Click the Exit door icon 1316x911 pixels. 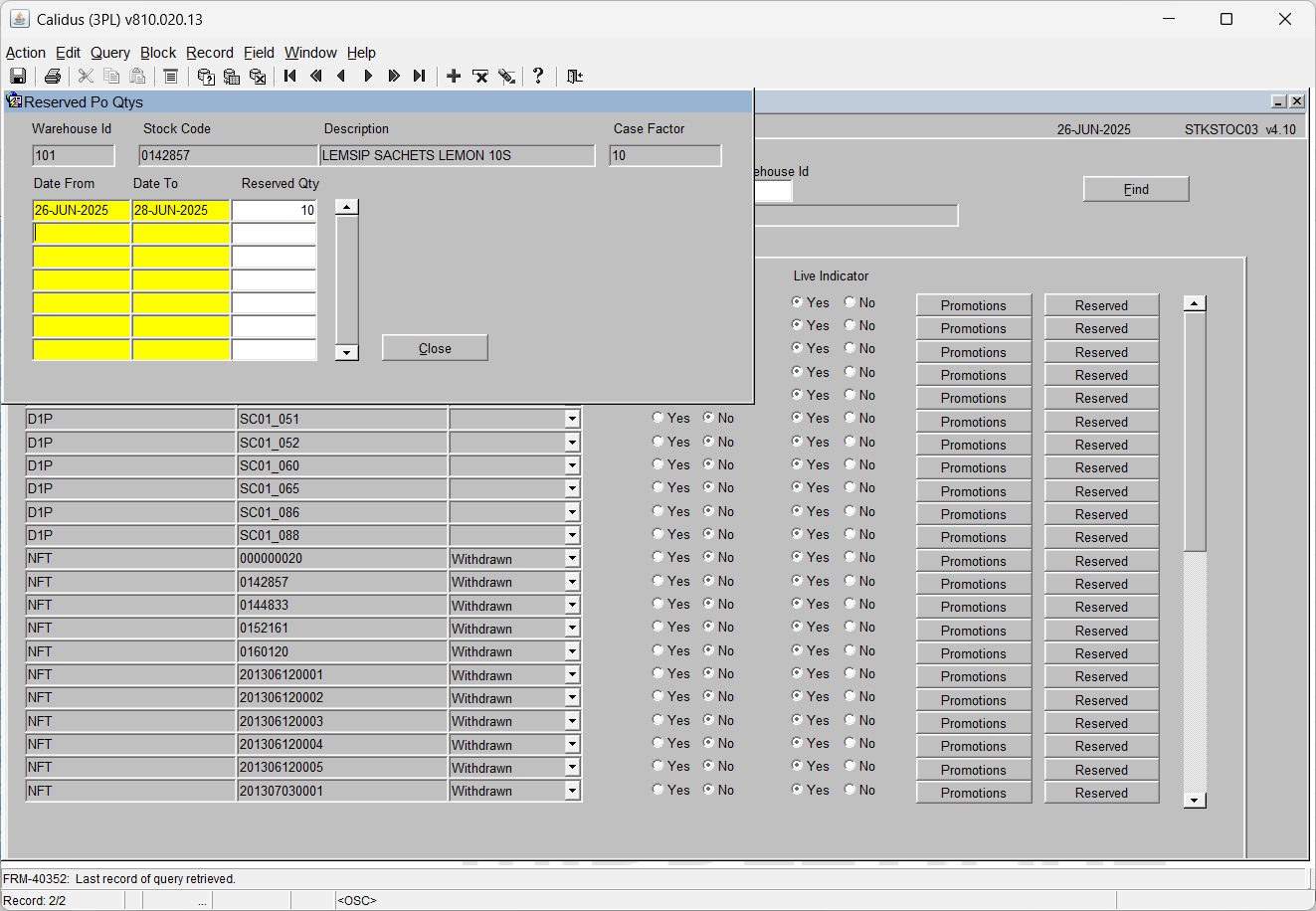click(575, 77)
